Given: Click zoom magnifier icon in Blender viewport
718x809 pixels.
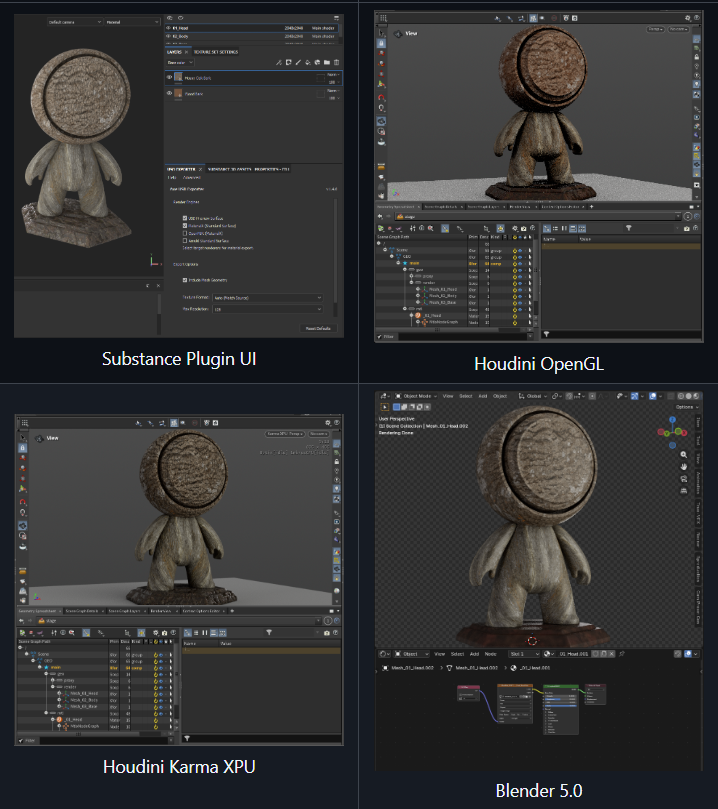Looking at the screenshot, I should pos(683,455).
